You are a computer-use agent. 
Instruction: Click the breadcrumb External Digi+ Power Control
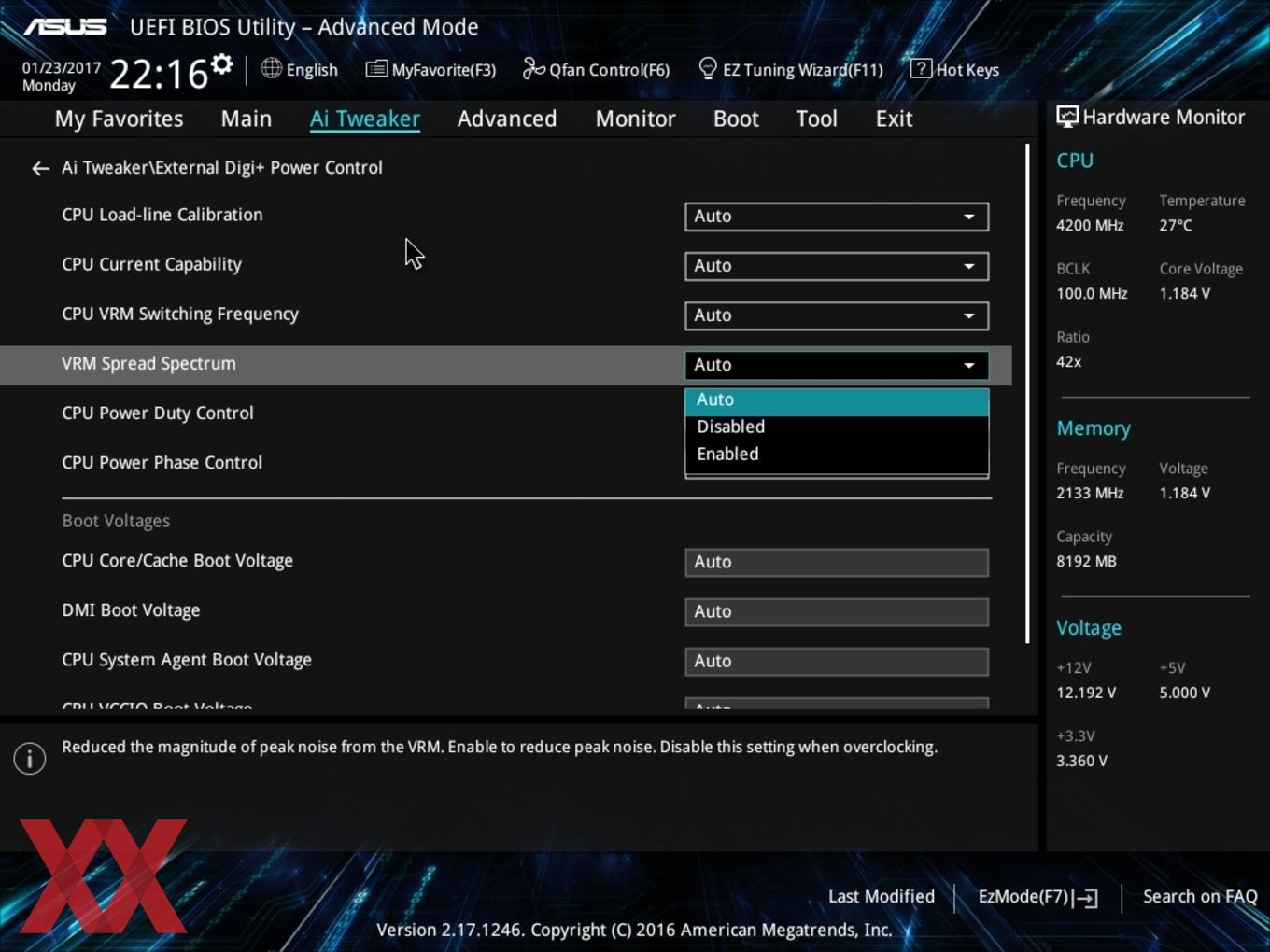[269, 168]
